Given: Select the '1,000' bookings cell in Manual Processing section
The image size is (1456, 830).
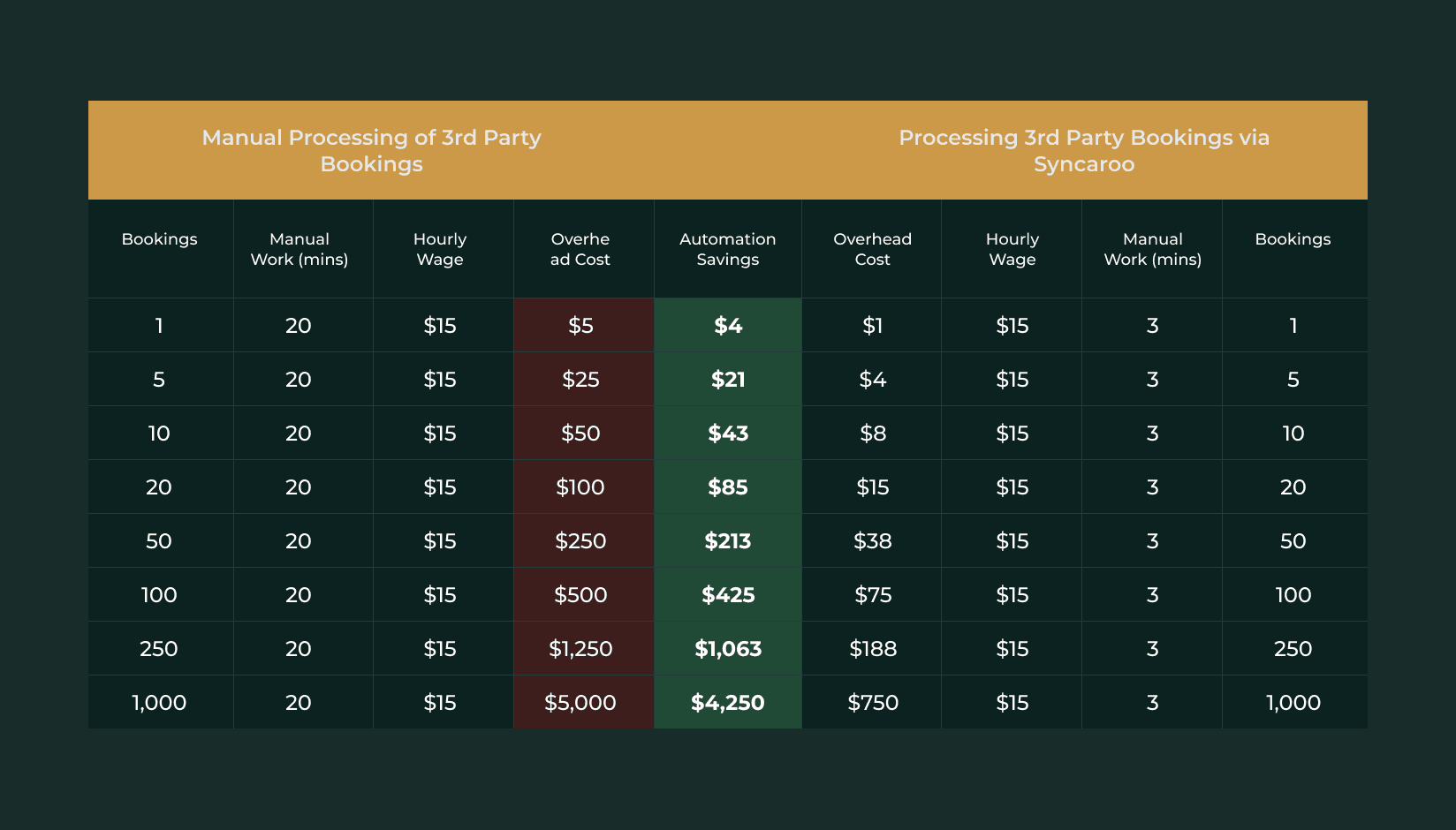Looking at the screenshot, I should click(x=159, y=703).
